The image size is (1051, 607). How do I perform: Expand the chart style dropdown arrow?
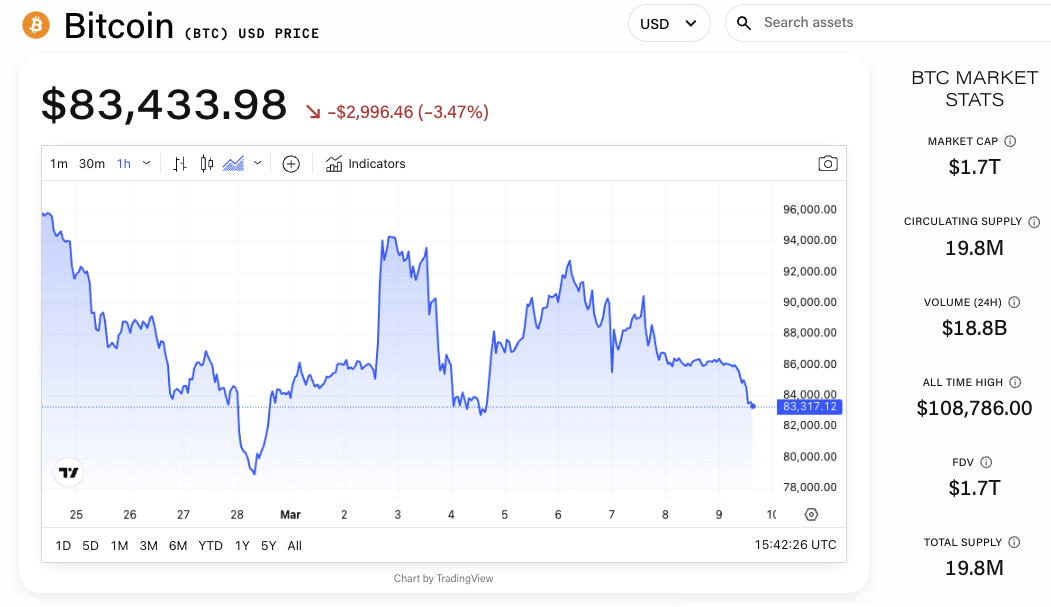(258, 163)
